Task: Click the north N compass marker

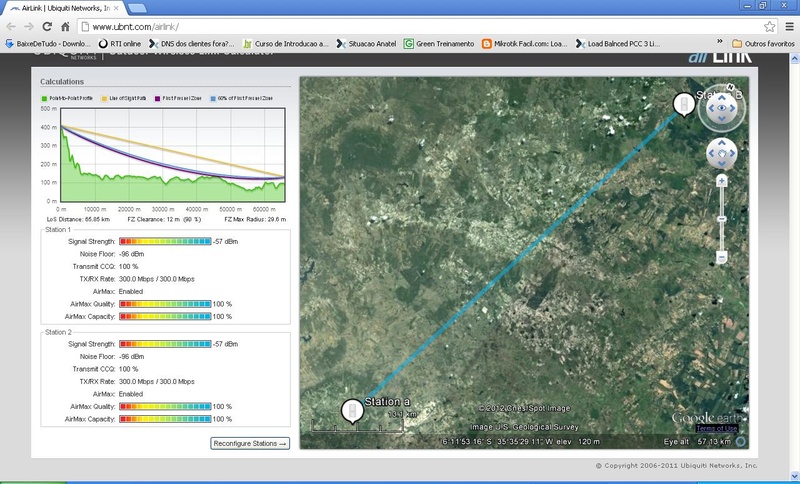Action: pyautogui.click(x=730, y=86)
